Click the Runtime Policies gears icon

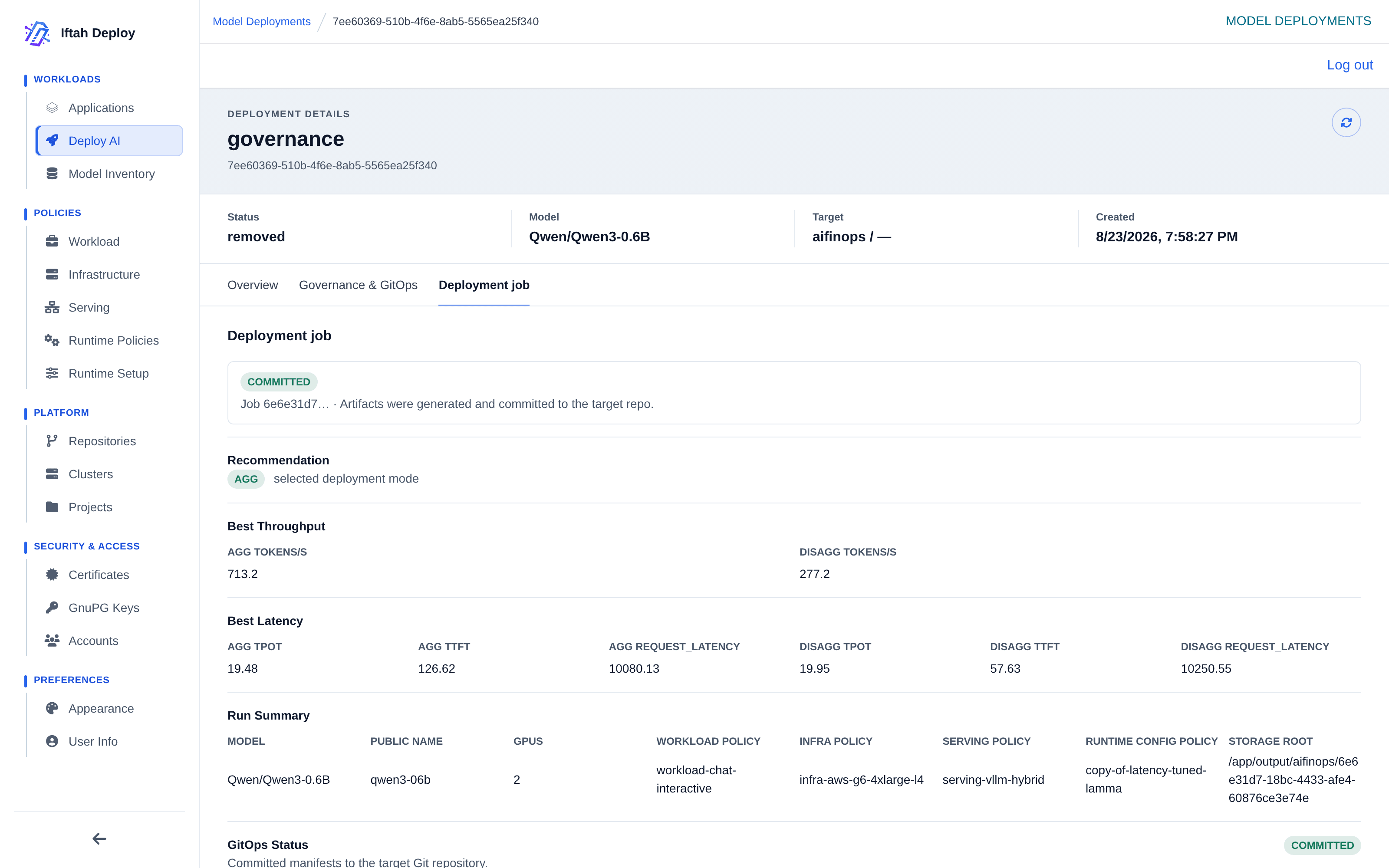[x=52, y=340]
